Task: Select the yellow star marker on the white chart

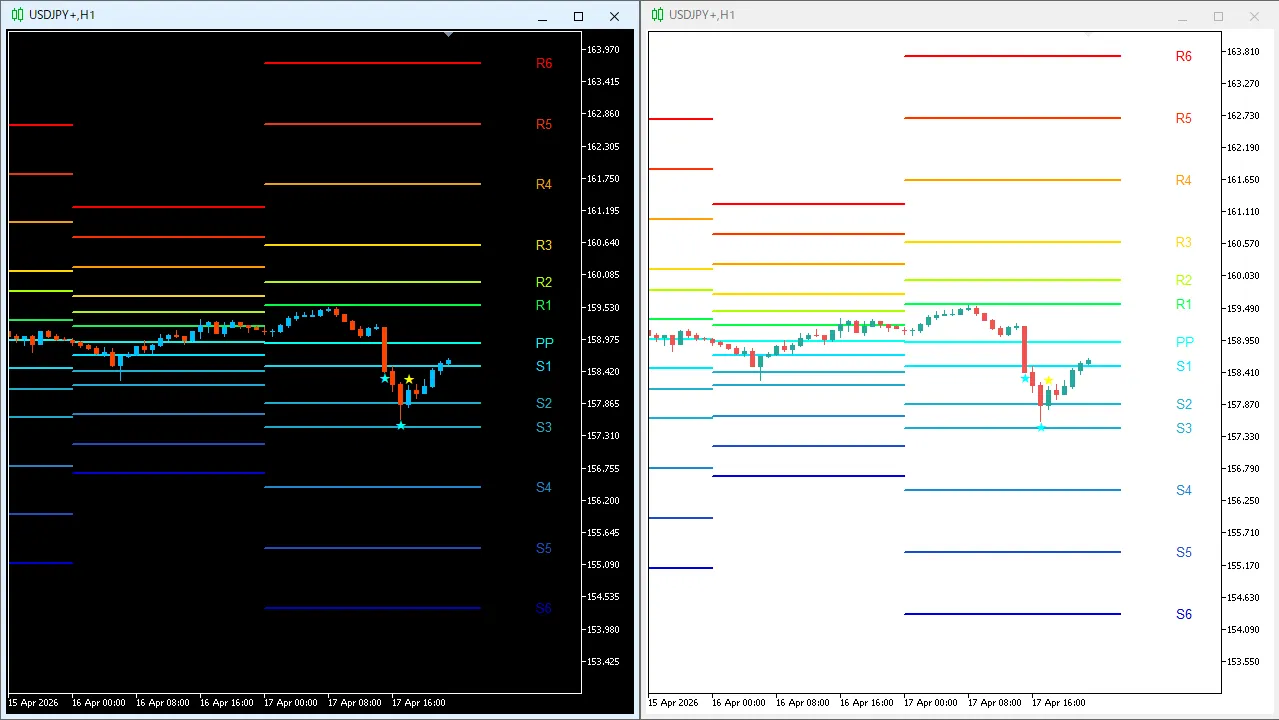Action: [1048, 381]
